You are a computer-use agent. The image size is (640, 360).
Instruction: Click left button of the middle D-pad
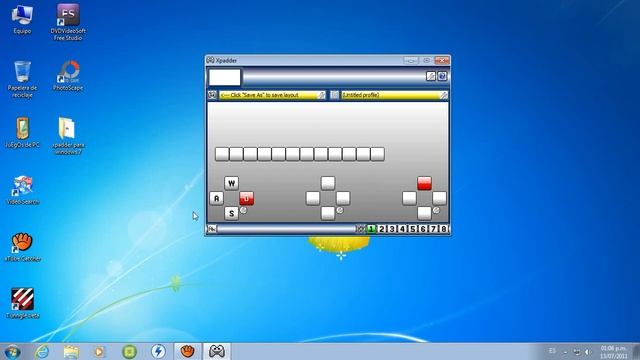point(313,198)
